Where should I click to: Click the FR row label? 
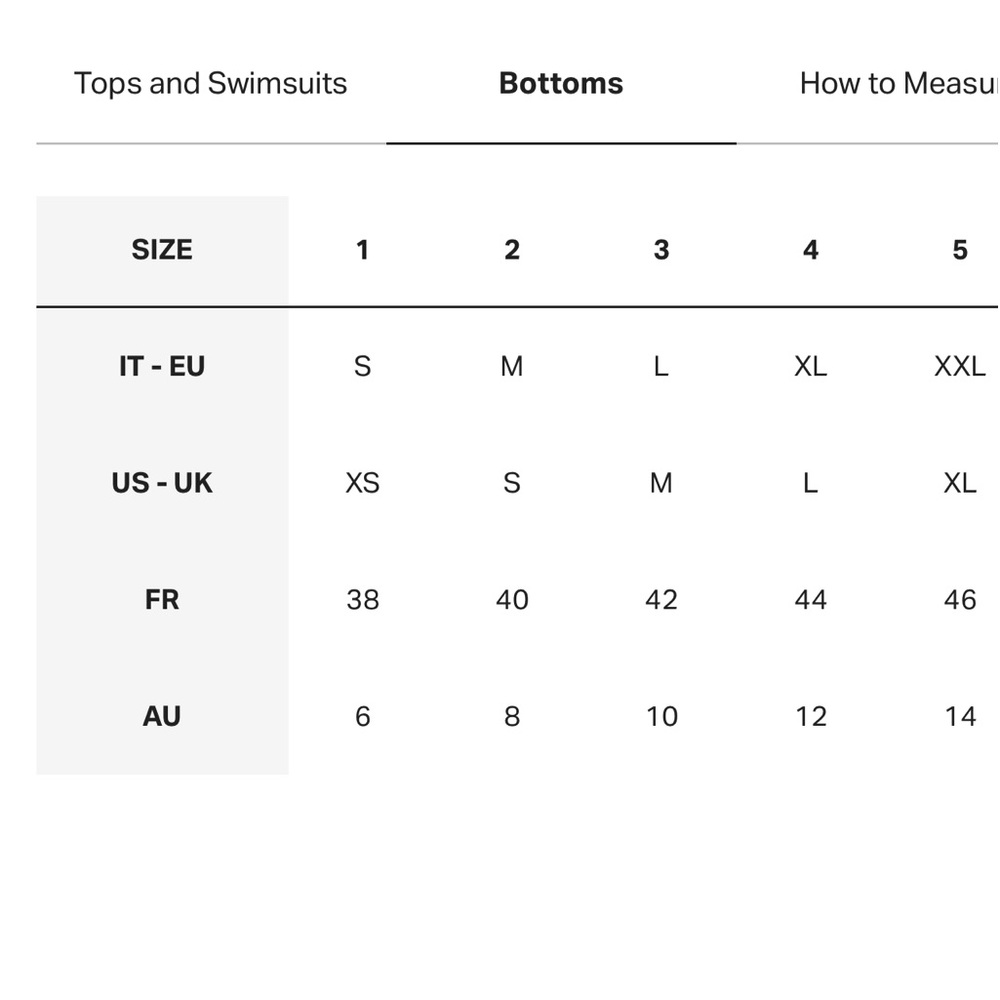click(162, 600)
